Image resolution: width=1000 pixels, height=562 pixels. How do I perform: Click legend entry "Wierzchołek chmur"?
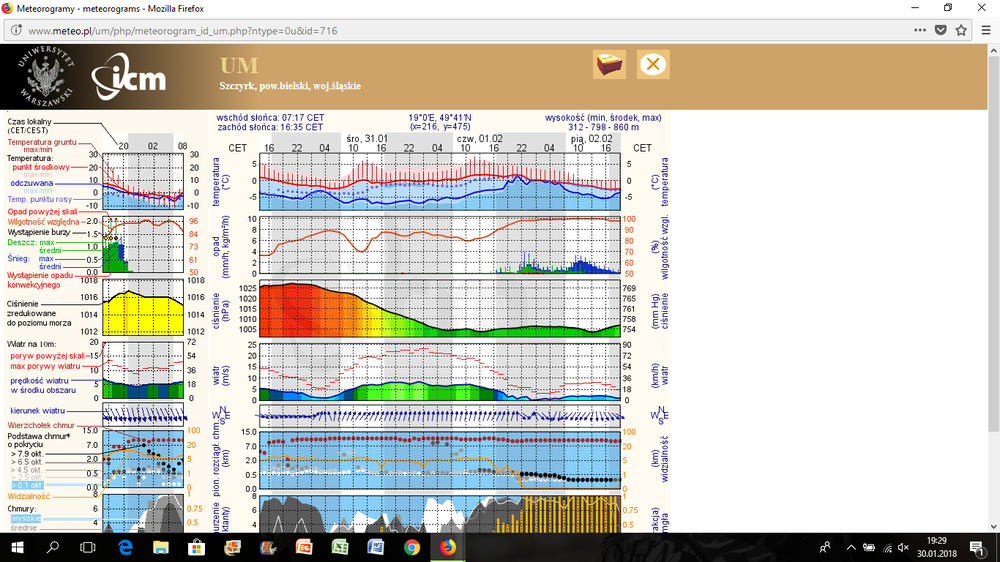click(41, 425)
